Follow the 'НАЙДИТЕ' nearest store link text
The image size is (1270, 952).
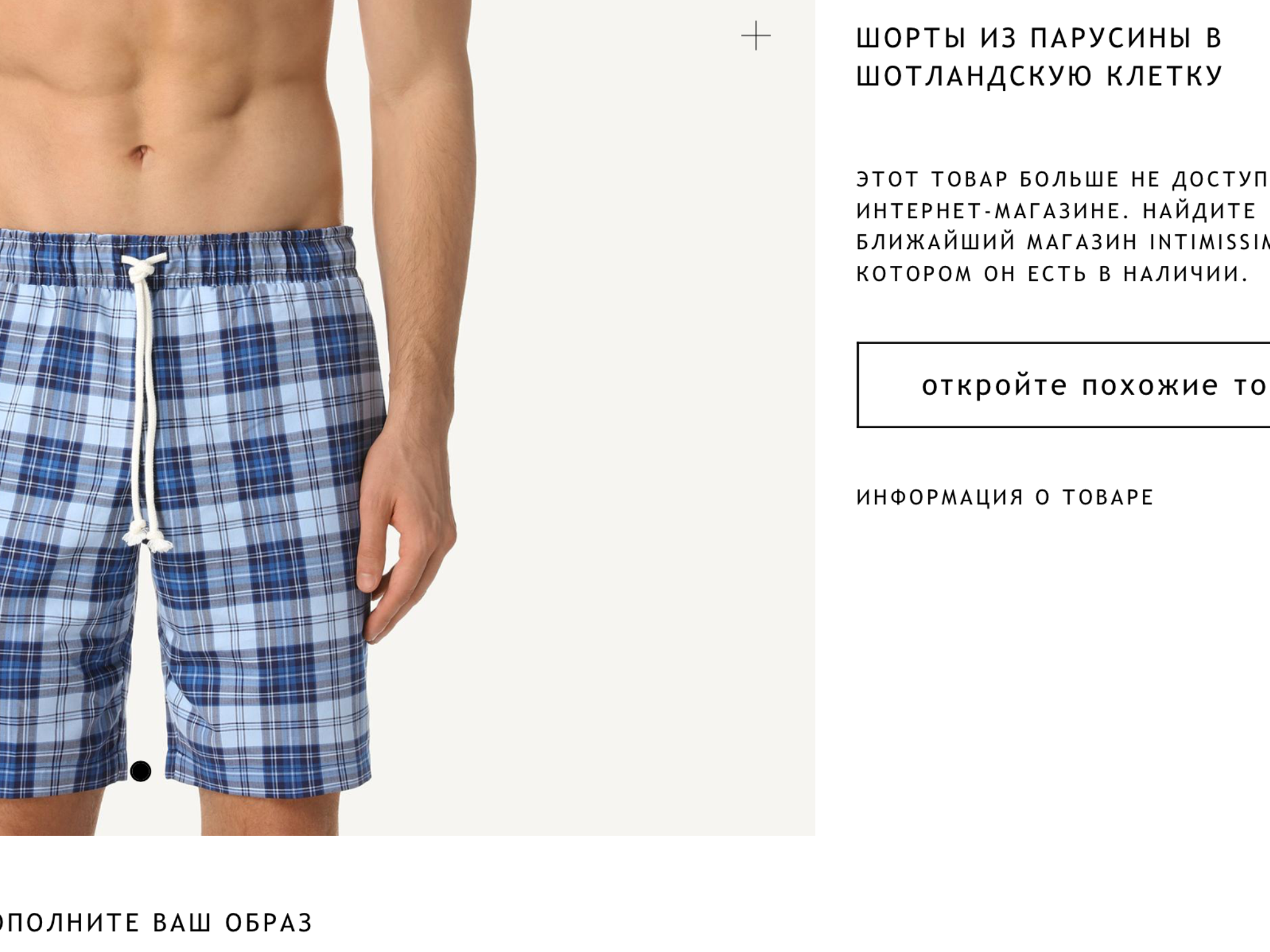click(1199, 211)
